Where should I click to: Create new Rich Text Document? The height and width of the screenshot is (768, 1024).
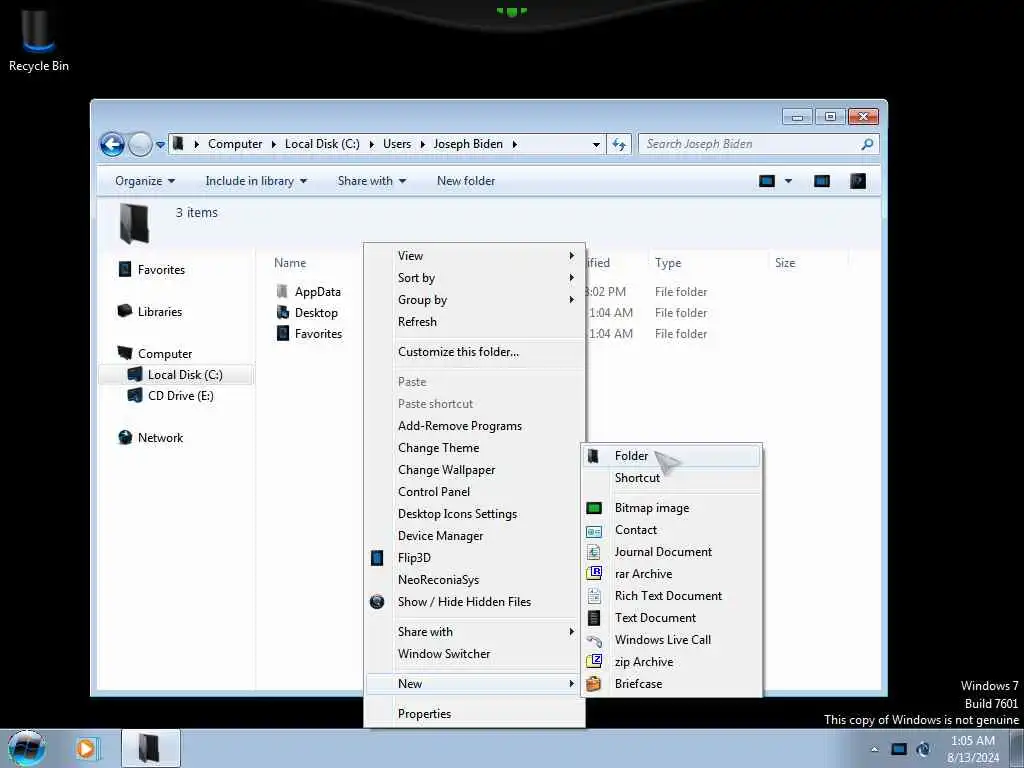tap(671, 596)
